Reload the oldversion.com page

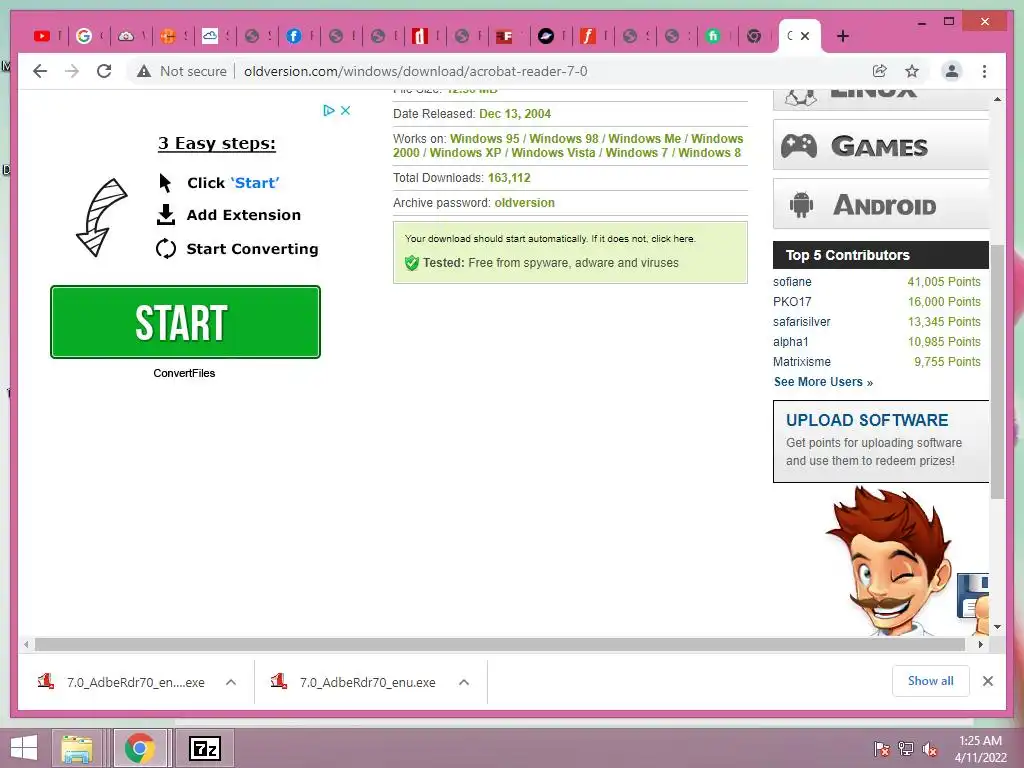tap(104, 71)
